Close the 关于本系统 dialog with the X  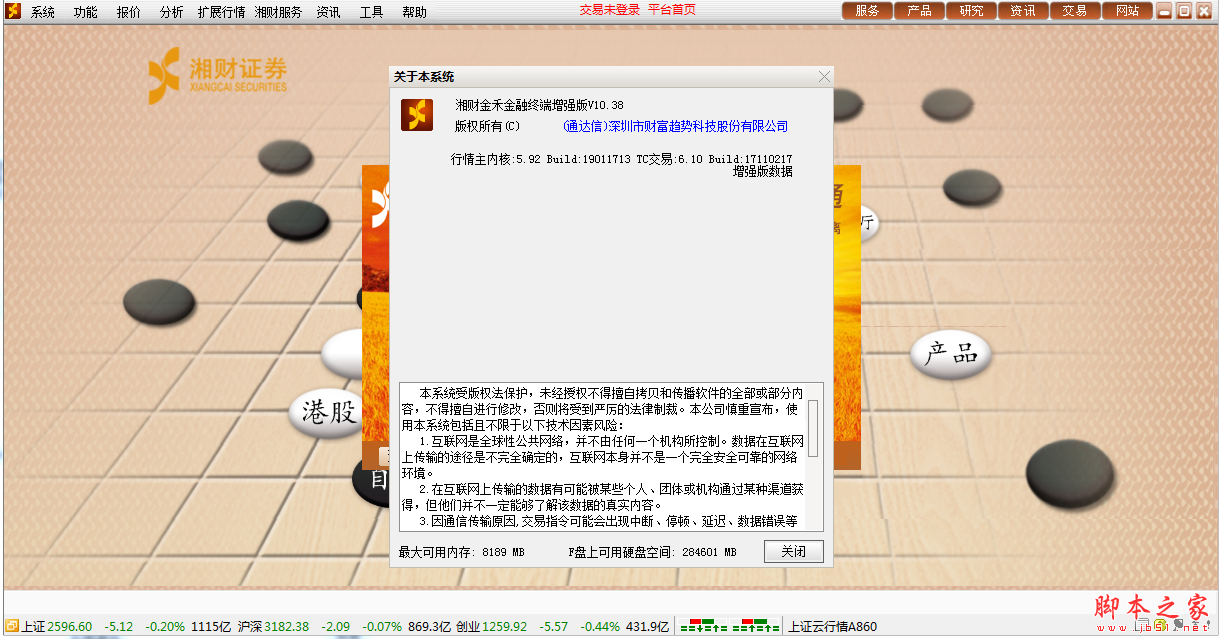(824, 77)
